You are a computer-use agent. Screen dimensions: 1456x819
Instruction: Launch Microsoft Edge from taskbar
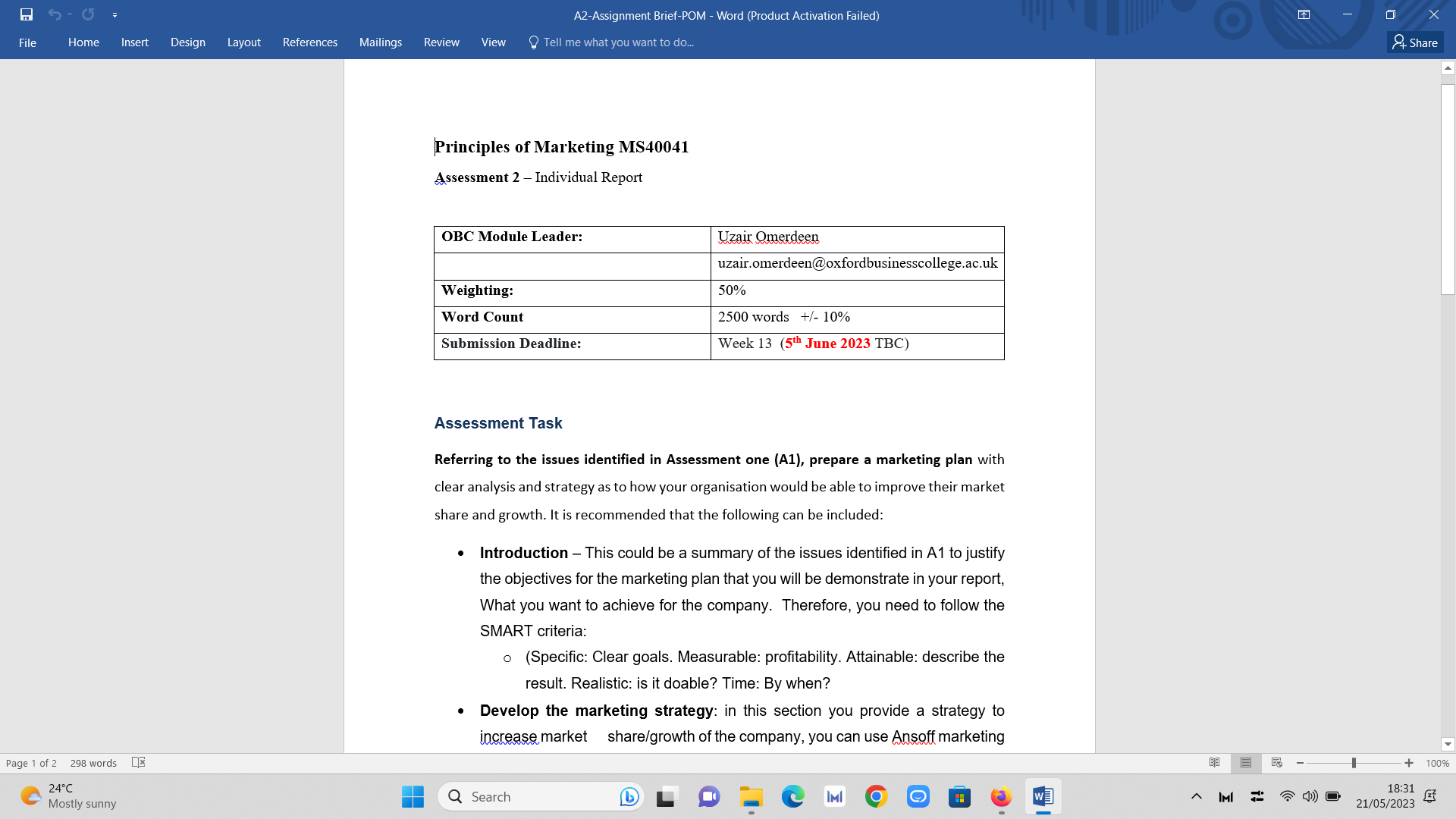(x=793, y=796)
